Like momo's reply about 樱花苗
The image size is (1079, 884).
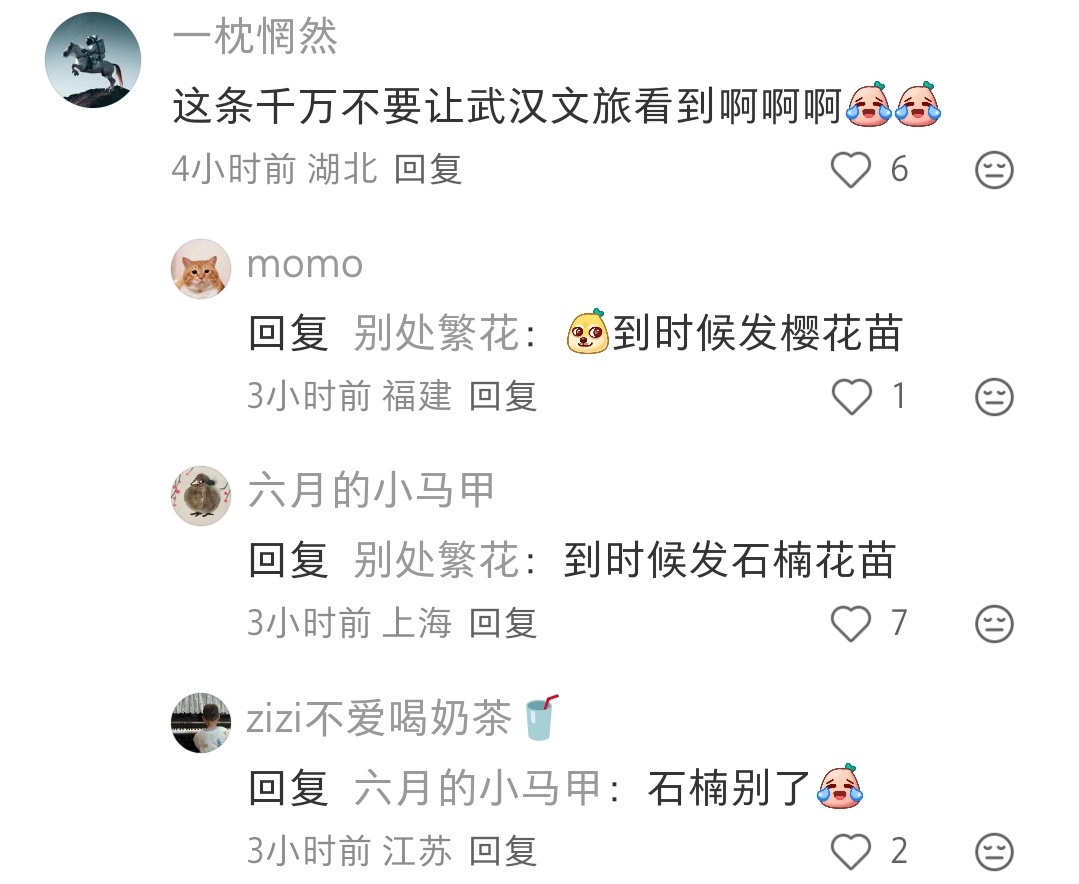click(851, 397)
